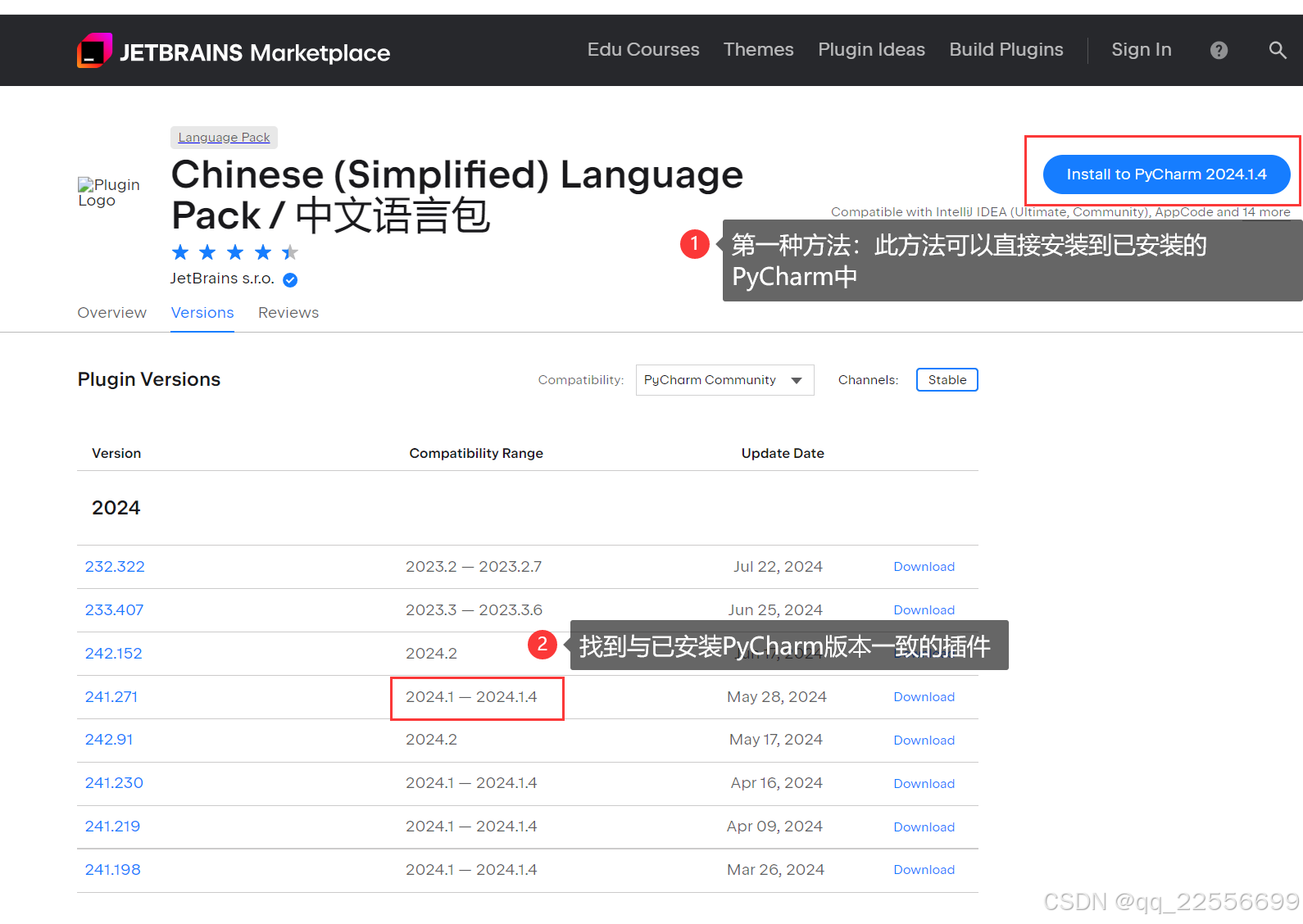
Task: Click the Sign In link
Action: click(1142, 50)
